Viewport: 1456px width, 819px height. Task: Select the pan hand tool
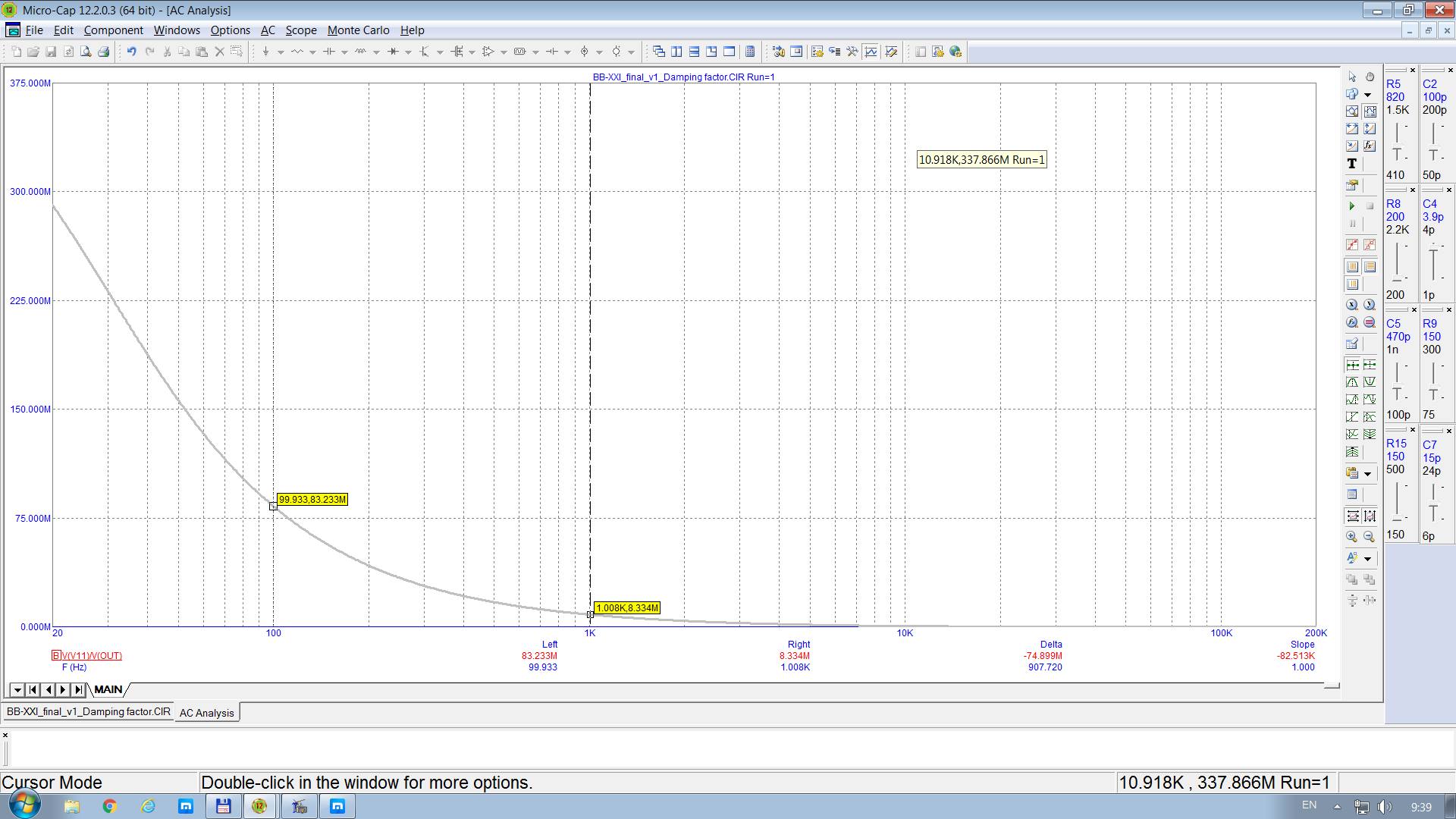point(1370,77)
